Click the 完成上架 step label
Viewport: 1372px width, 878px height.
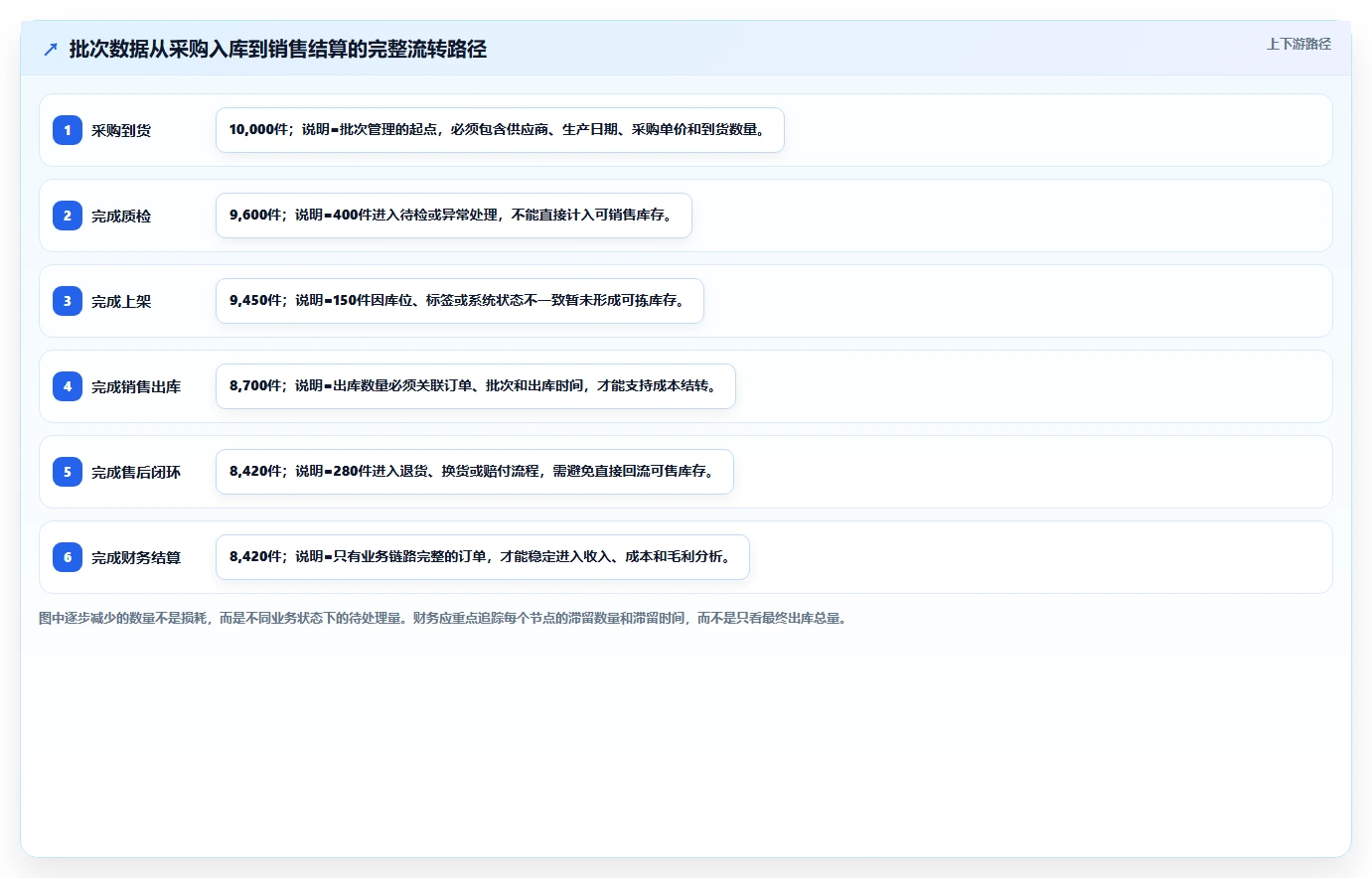121,301
